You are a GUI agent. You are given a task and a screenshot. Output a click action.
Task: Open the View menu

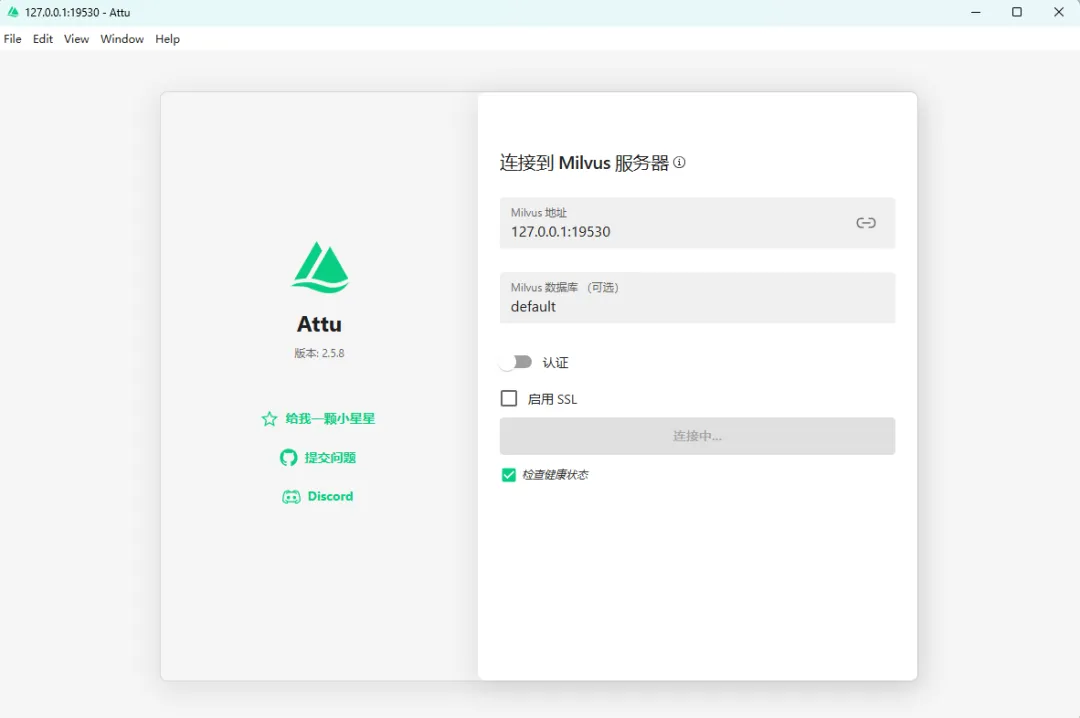[76, 39]
